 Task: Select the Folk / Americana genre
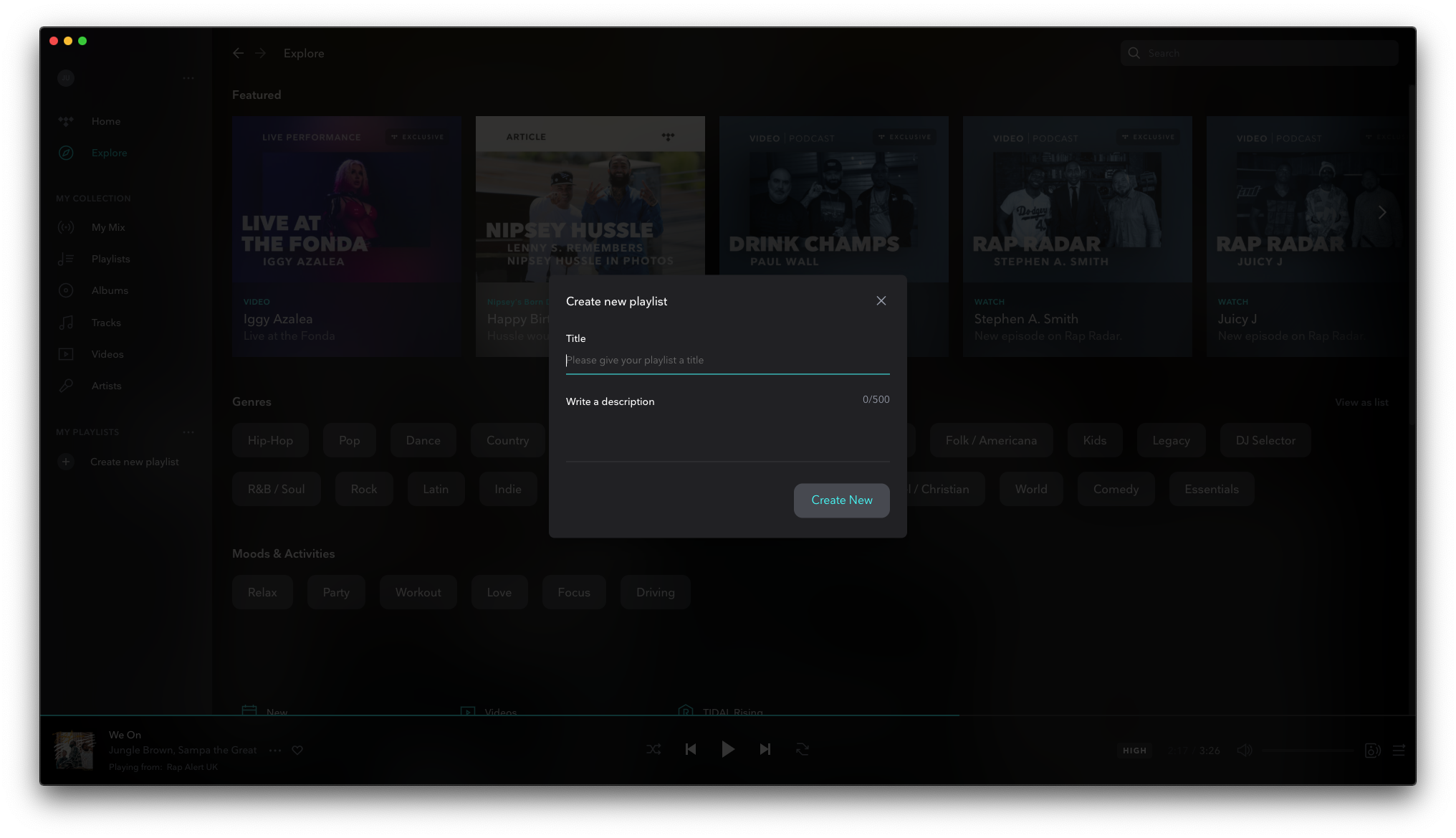point(991,441)
